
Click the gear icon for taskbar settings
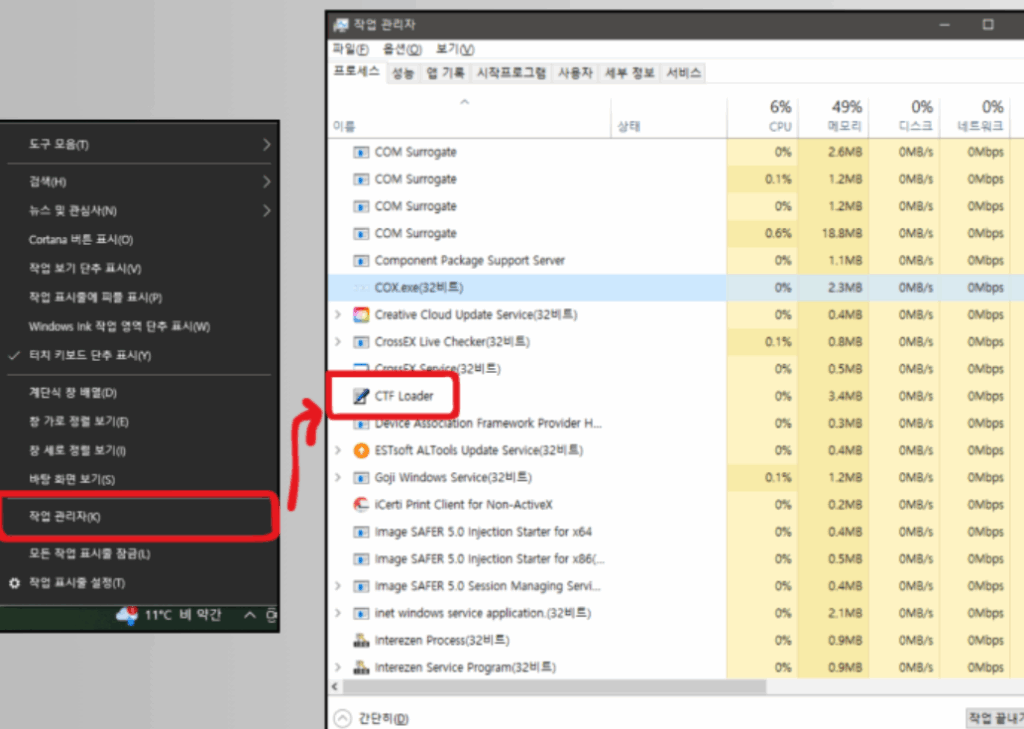click(14, 583)
